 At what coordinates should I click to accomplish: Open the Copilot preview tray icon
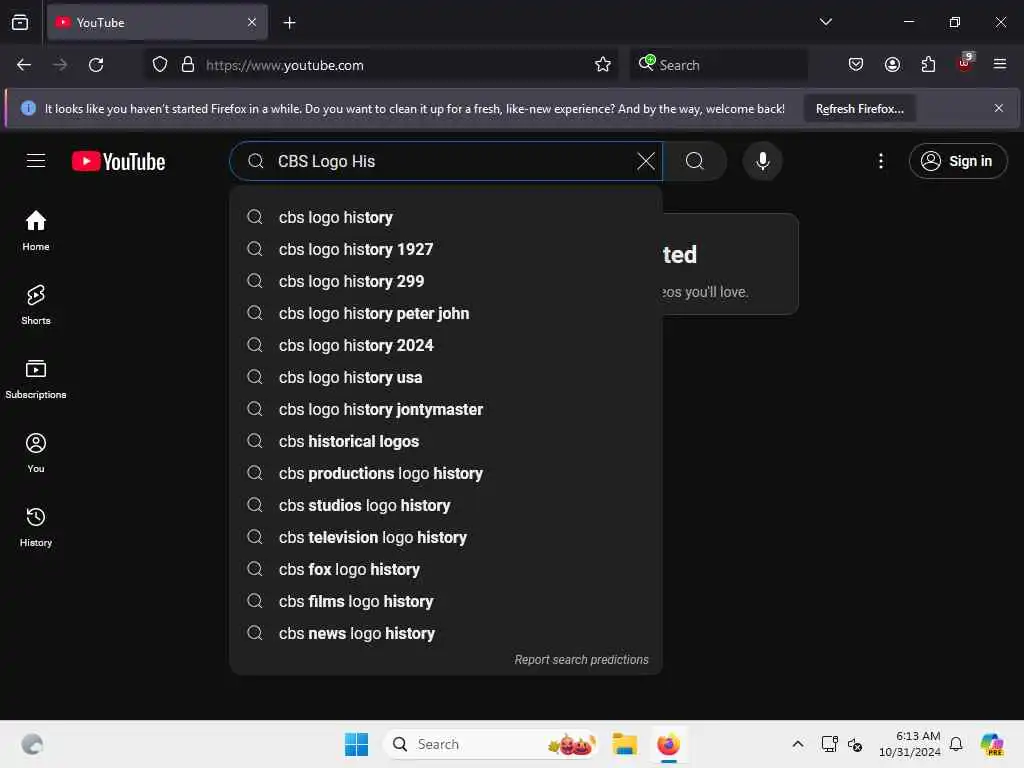click(x=991, y=744)
